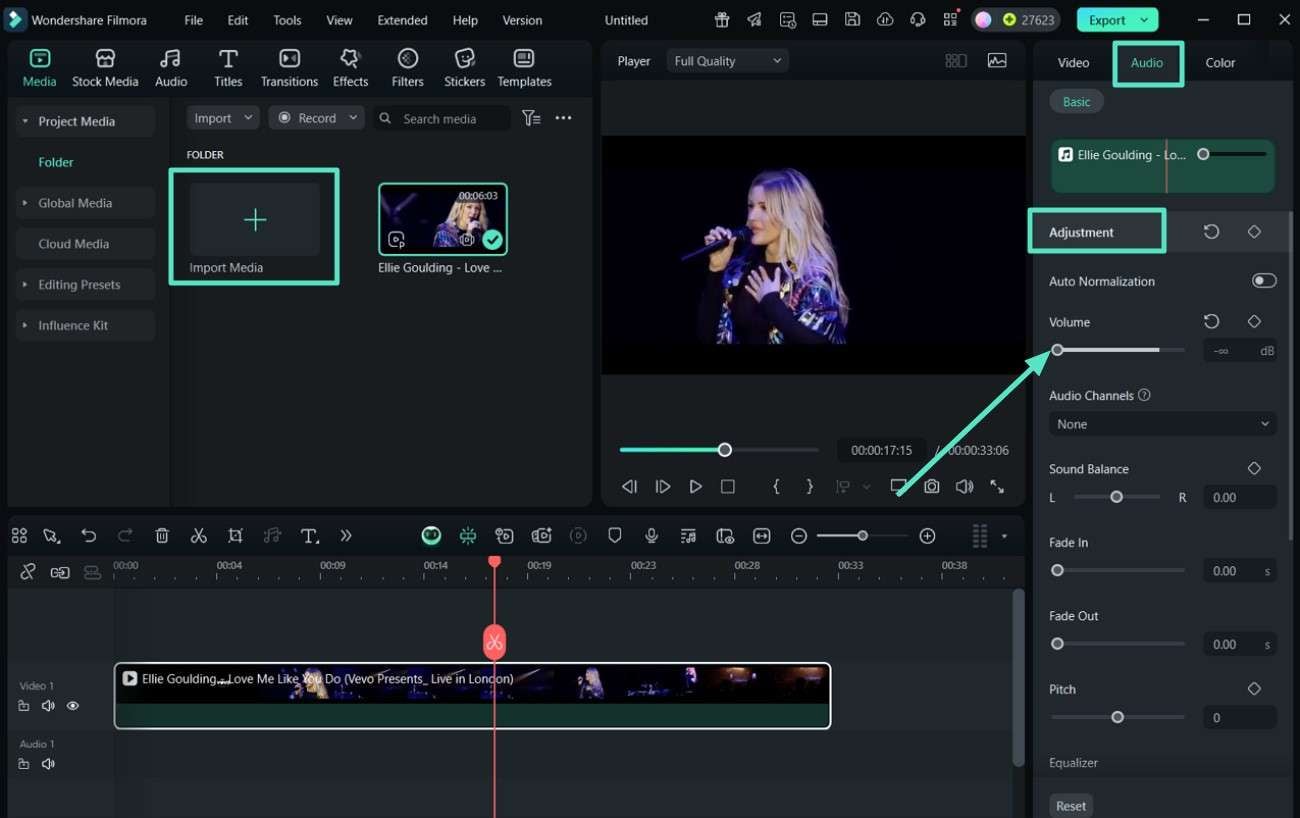The height and width of the screenshot is (818, 1300).
Task: Open the File menu
Action: tap(193, 20)
